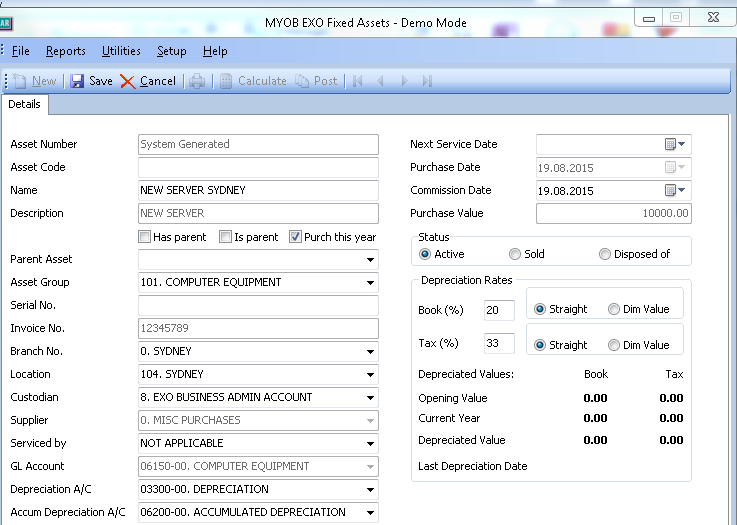737x525 pixels.
Task: Click the Cancel button label
Action: [x=157, y=81]
